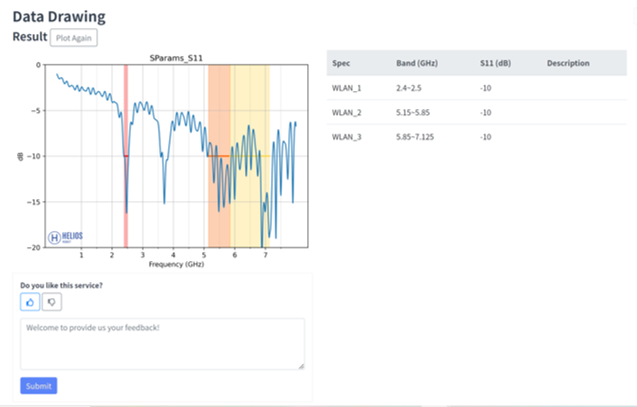Select the WLAN_2 spec entry

coord(347,112)
